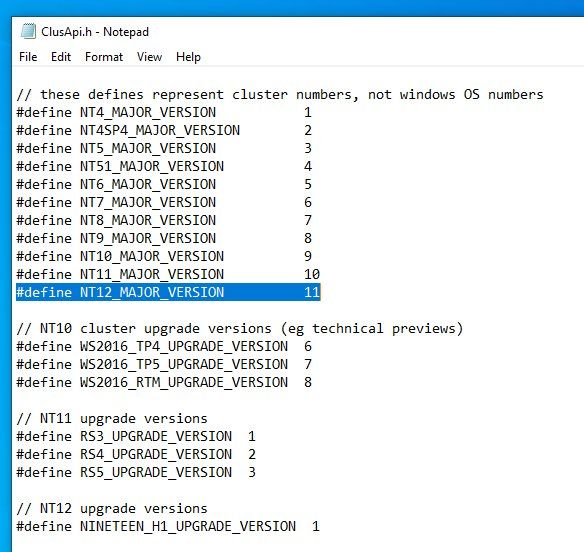The width and height of the screenshot is (584, 552).
Task: Click the NT12 upgrade versions comment
Action: point(112,508)
